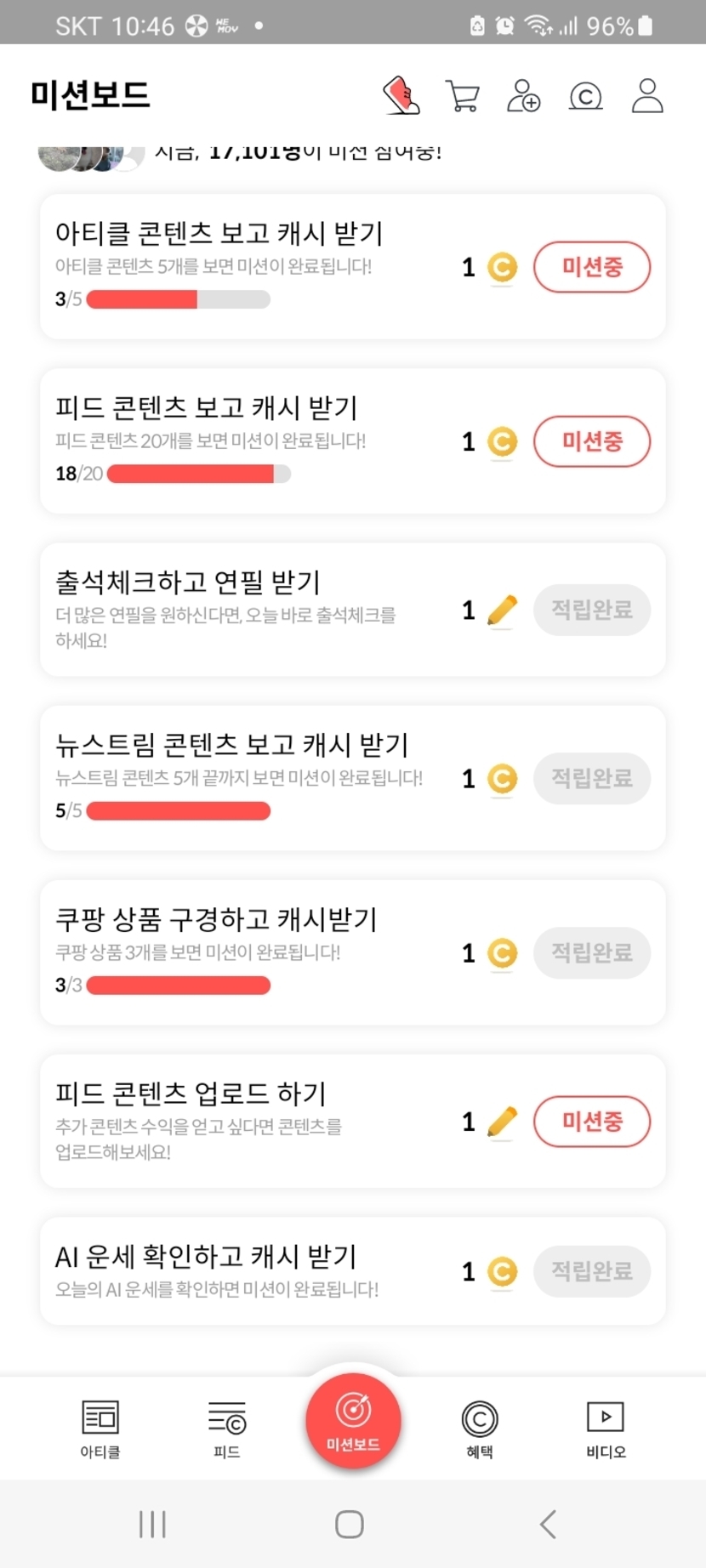Open the cash balance icon in header

[585, 96]
